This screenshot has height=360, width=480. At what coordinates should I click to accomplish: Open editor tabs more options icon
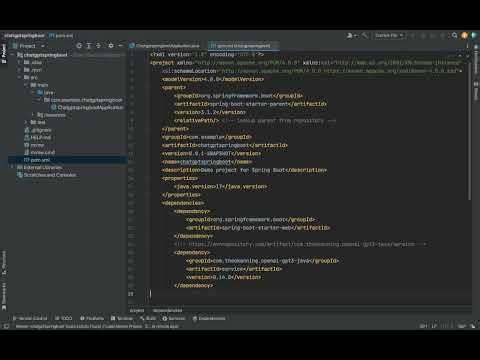(467, 46)
